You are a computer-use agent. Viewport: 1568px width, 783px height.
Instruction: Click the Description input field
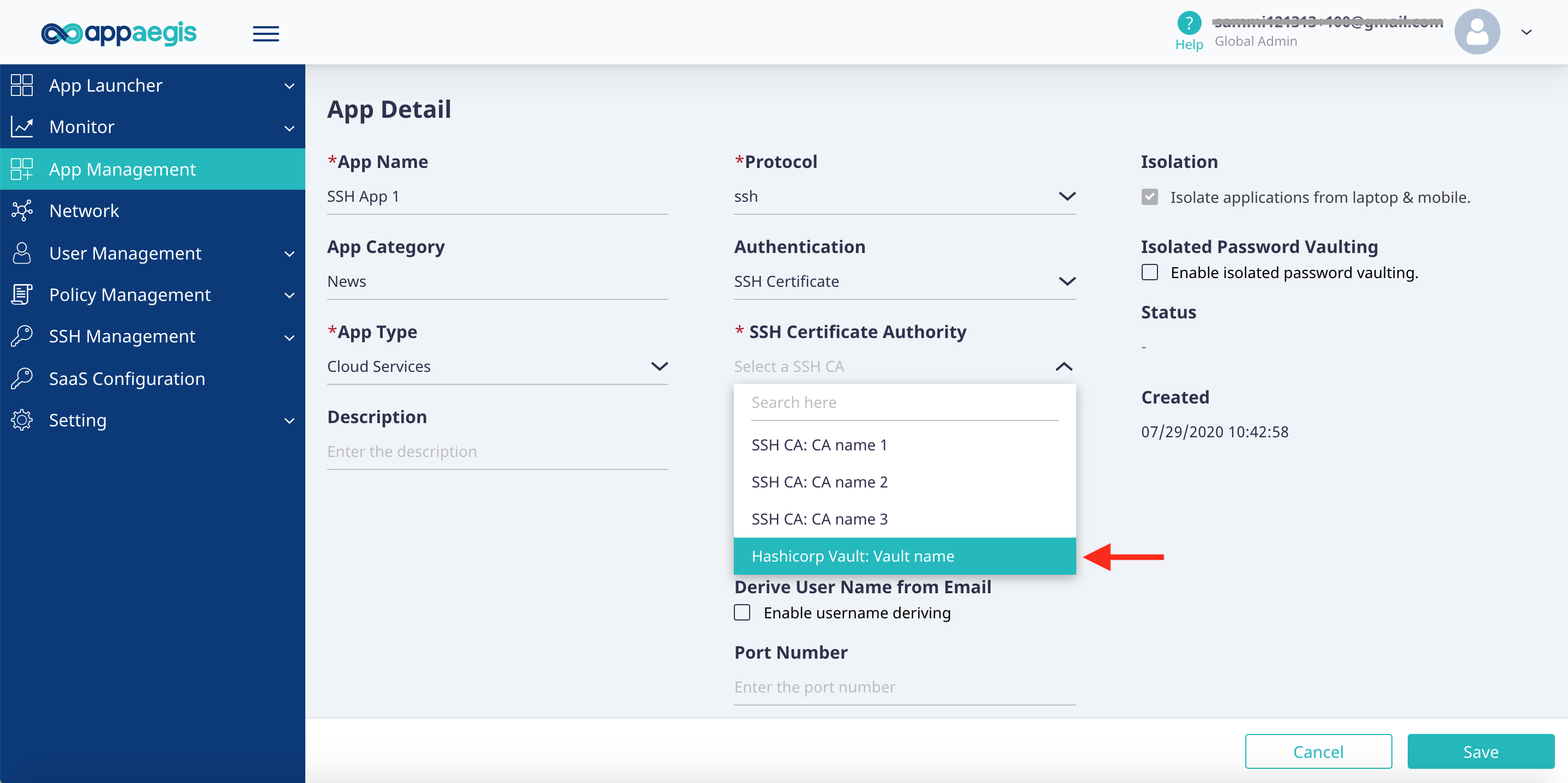pyautogui.click(x=497, y=452)
